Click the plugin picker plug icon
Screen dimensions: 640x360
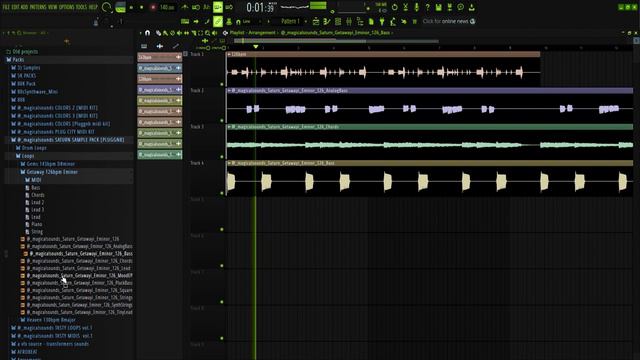(382, 21)
